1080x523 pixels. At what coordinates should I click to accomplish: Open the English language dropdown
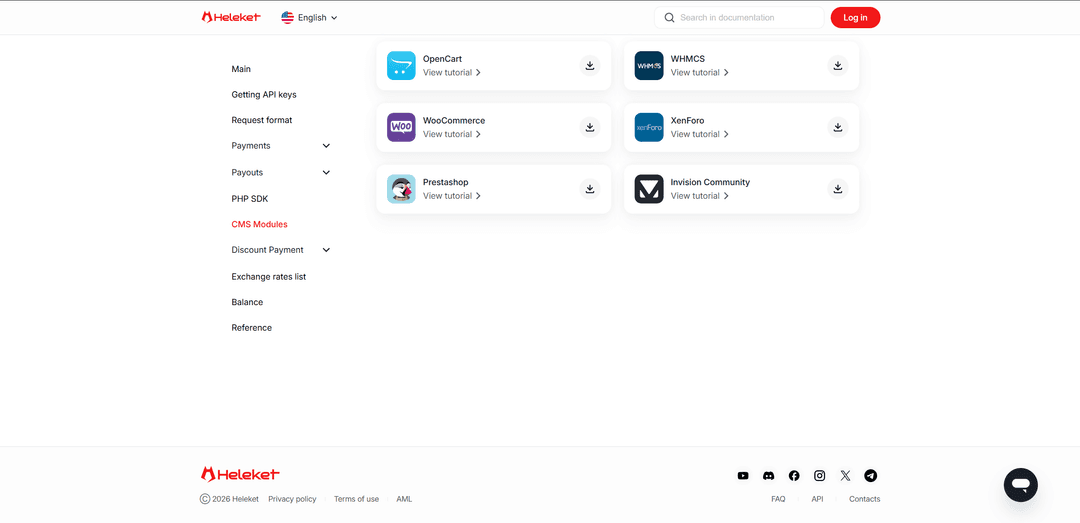310,18
